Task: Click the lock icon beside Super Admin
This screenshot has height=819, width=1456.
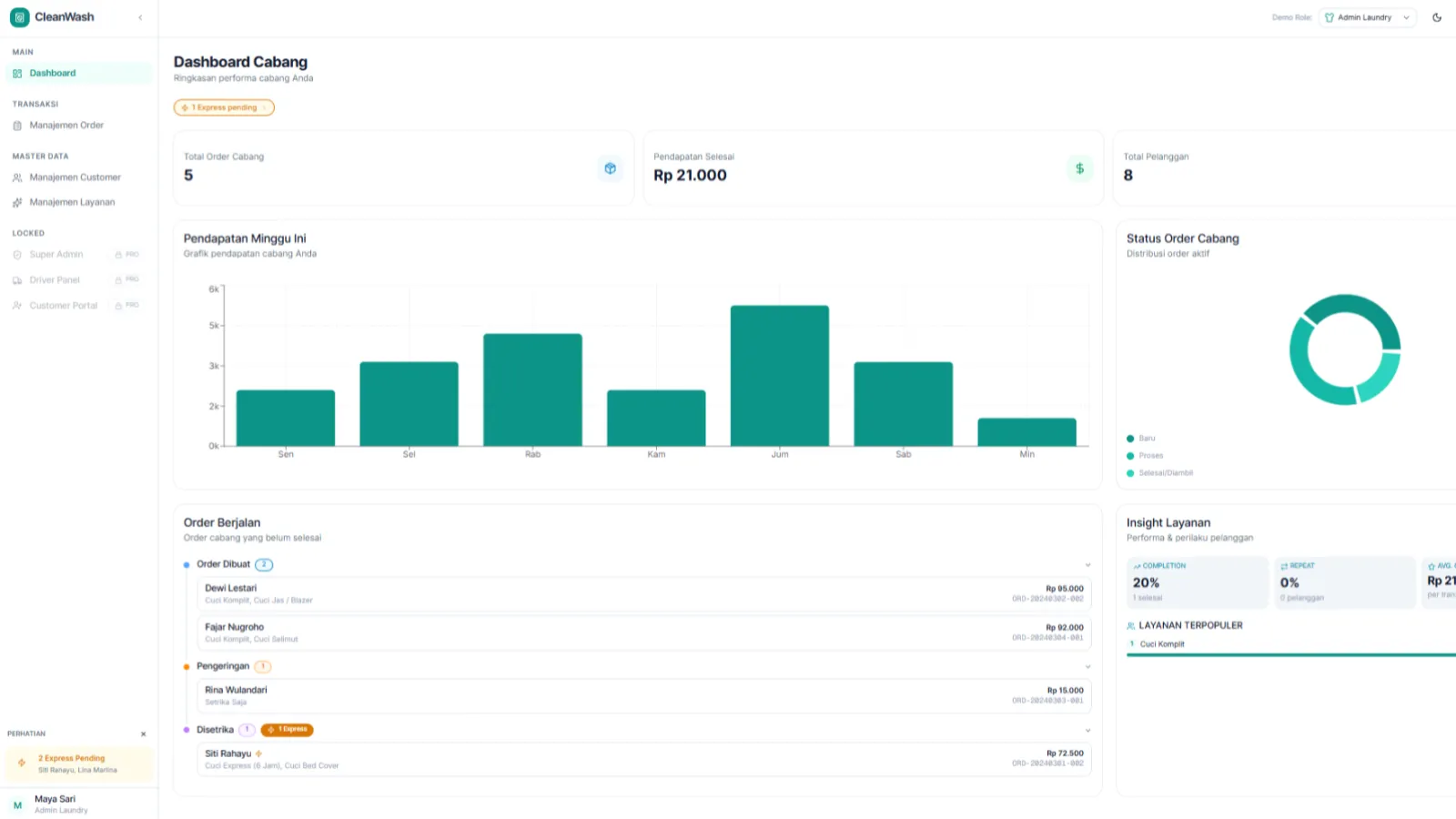Action: [x=118, y=255]
